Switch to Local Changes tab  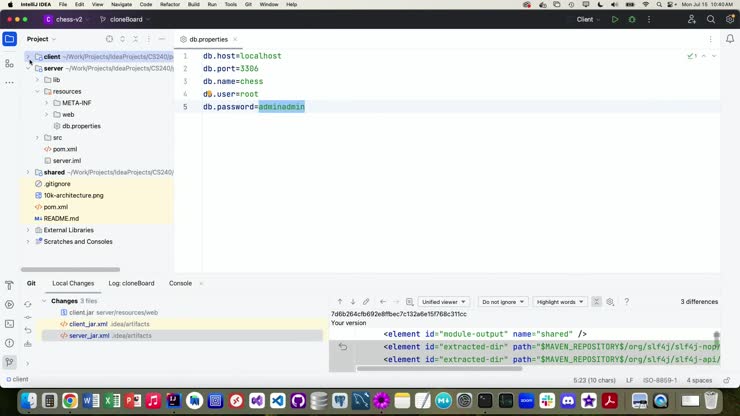(73, 283)
